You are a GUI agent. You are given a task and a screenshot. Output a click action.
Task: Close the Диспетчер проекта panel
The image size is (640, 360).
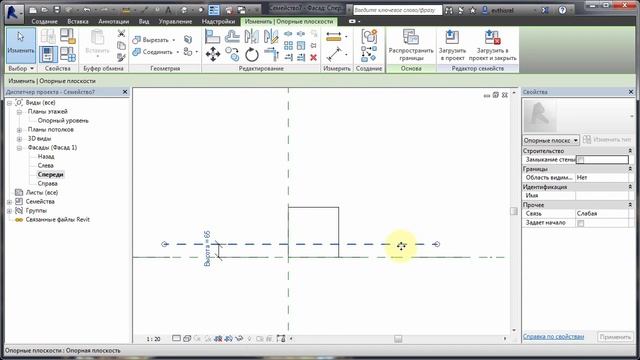coord(125,92)
